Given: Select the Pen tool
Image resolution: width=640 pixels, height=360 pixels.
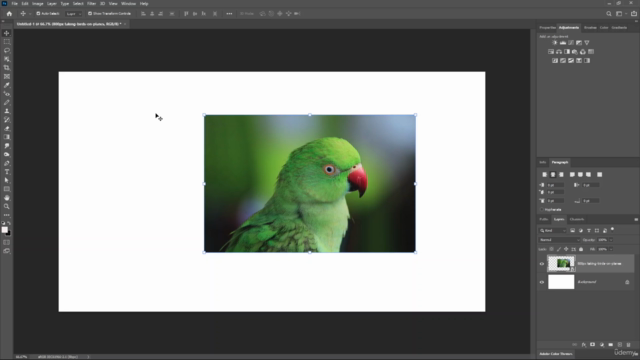Looking at the screenshot, I should [x=7, y=163].
